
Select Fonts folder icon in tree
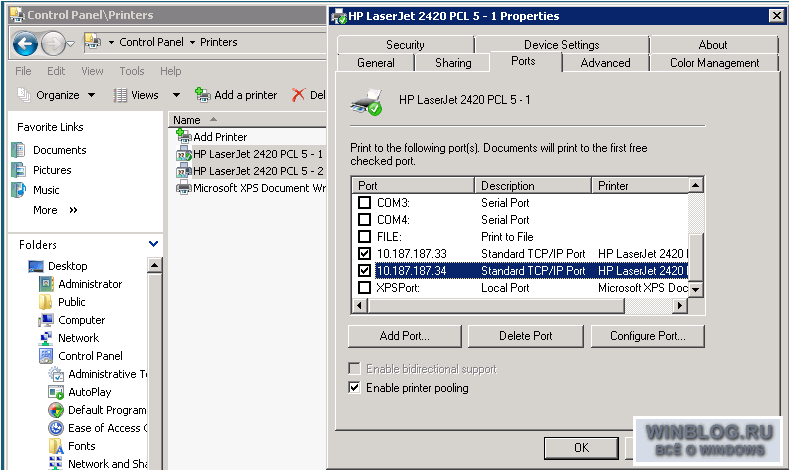(x=56, y=446)
